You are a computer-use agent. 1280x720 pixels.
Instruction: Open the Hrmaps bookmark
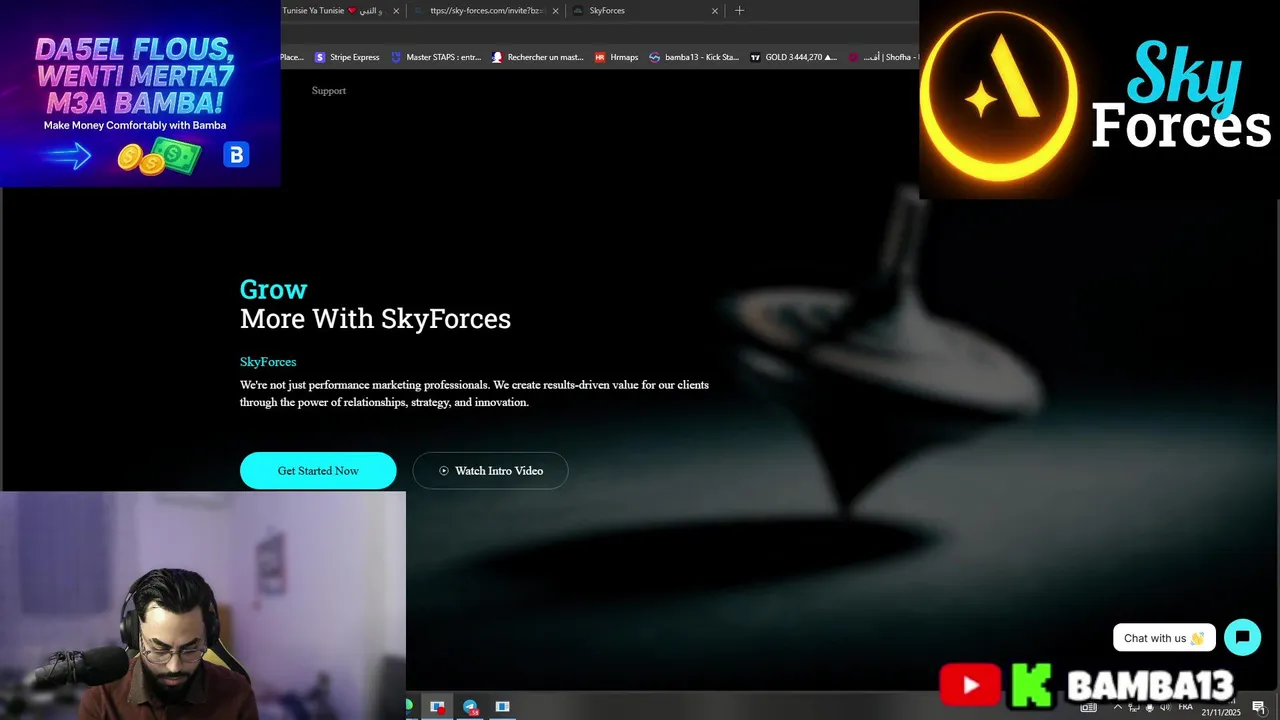point(616,57)
